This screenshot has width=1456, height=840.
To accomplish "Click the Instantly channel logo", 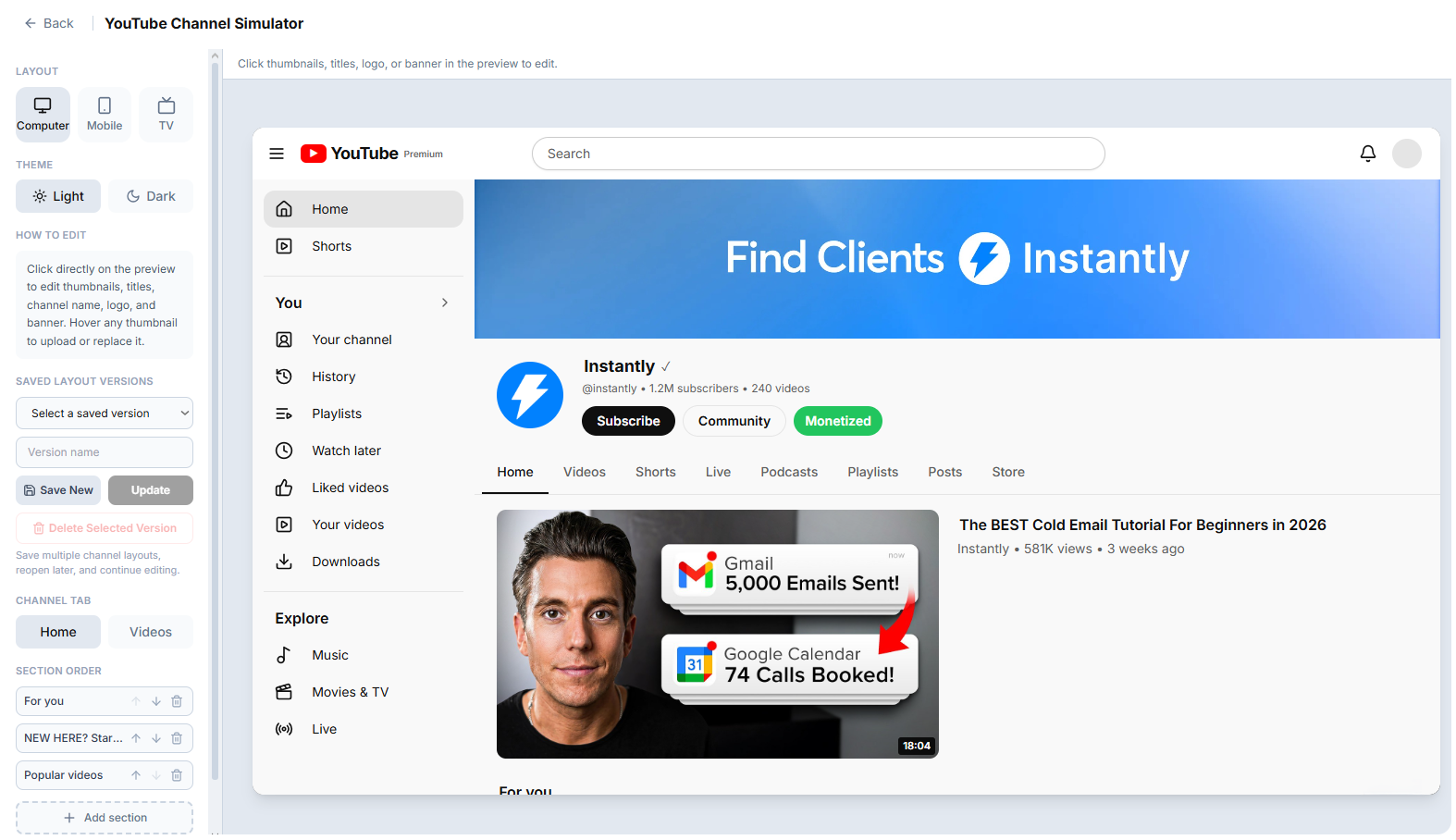I will pyautogui.click(x=530, y=395).
